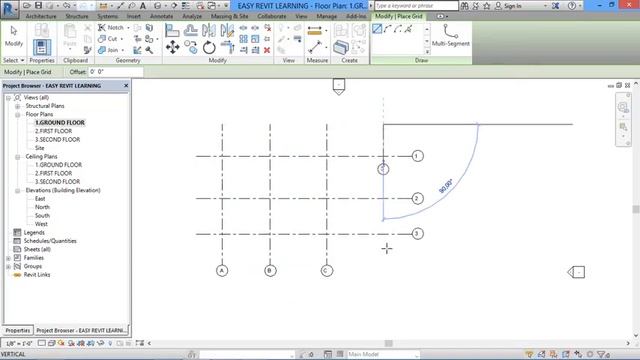Click the Scale tool icon
The image size is (640, 360).
[x=255, y=39]
